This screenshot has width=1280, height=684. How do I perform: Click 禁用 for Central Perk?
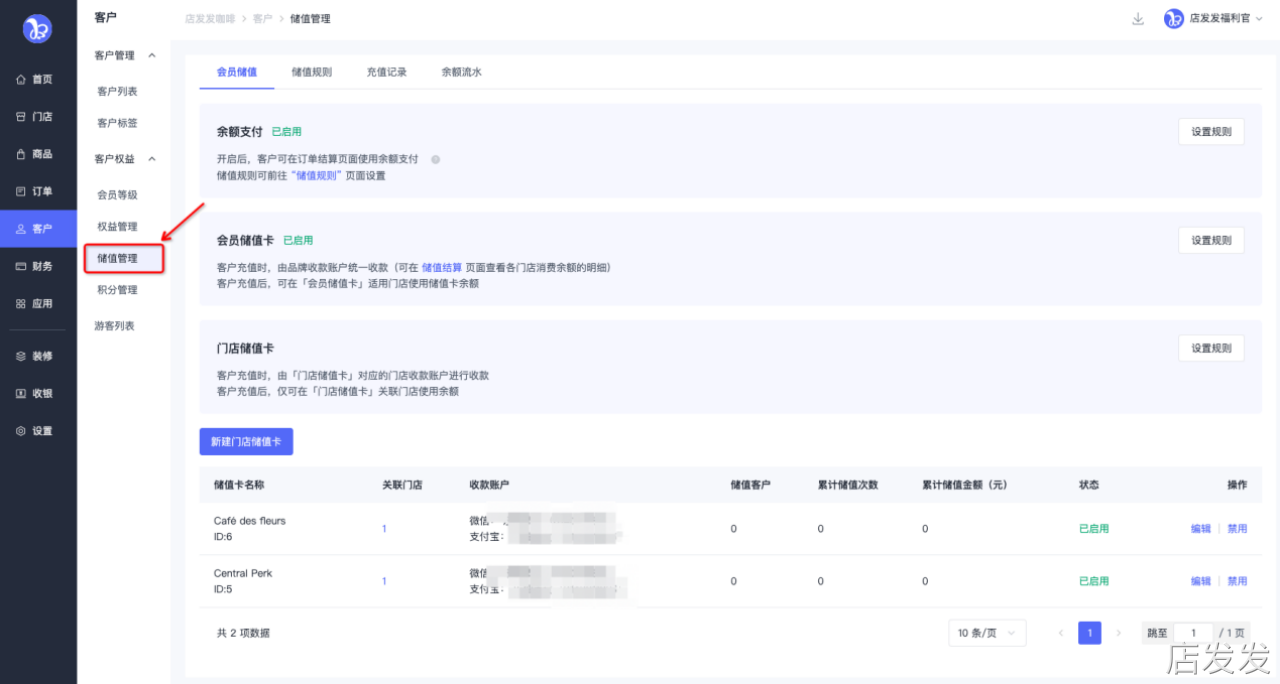coord(1237,581)
